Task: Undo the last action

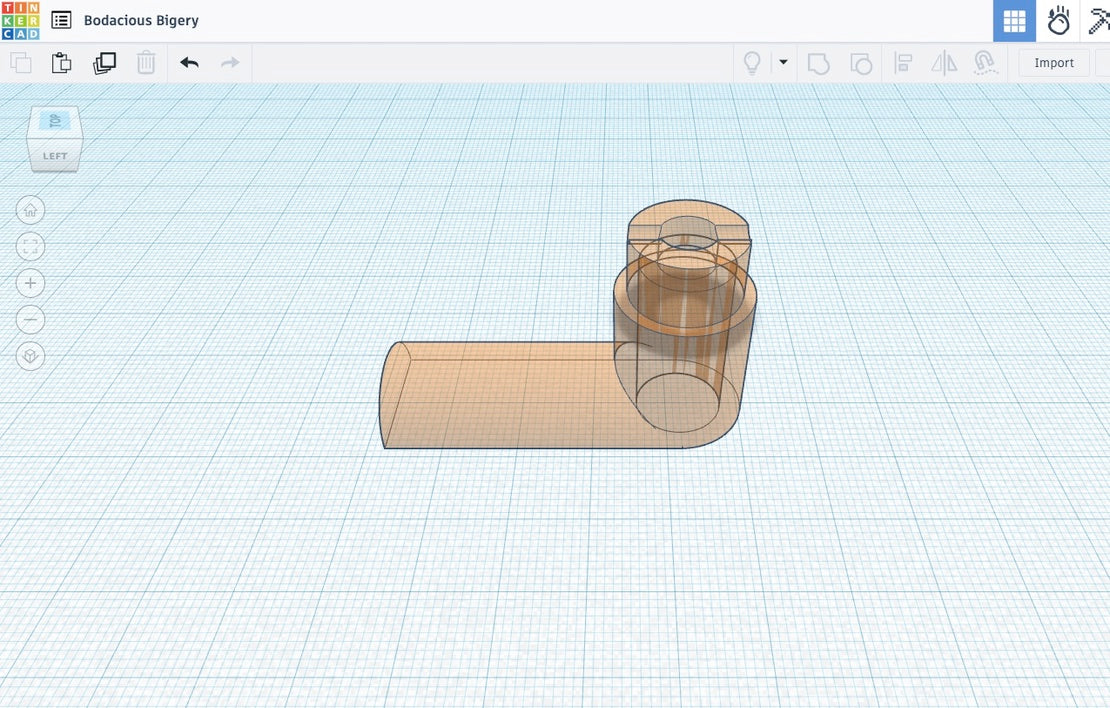Action: click(189, 63)
